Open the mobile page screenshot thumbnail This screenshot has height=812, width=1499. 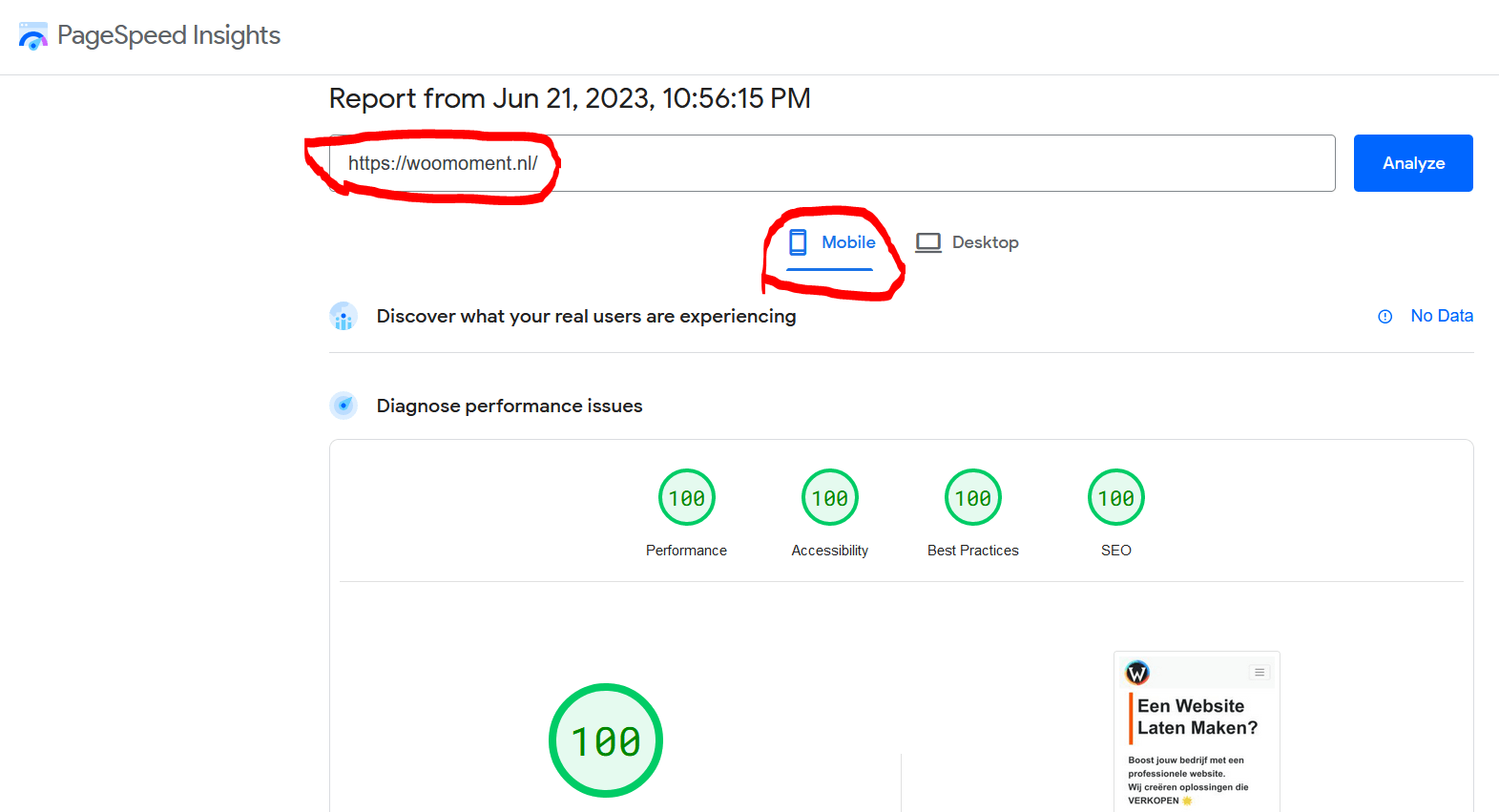[1197, 732]
